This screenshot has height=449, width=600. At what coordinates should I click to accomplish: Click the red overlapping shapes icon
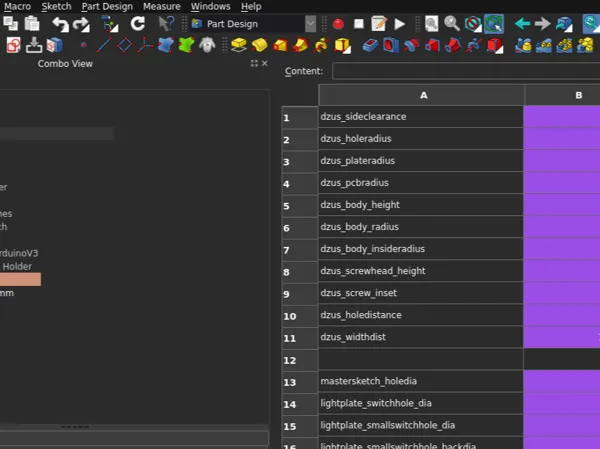click(13, 45)
